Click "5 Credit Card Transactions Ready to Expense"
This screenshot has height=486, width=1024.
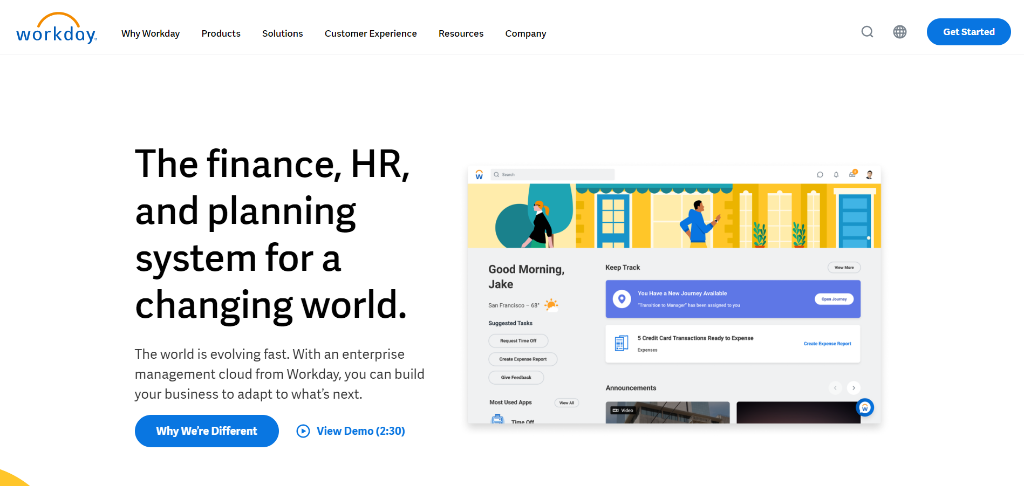696,338
